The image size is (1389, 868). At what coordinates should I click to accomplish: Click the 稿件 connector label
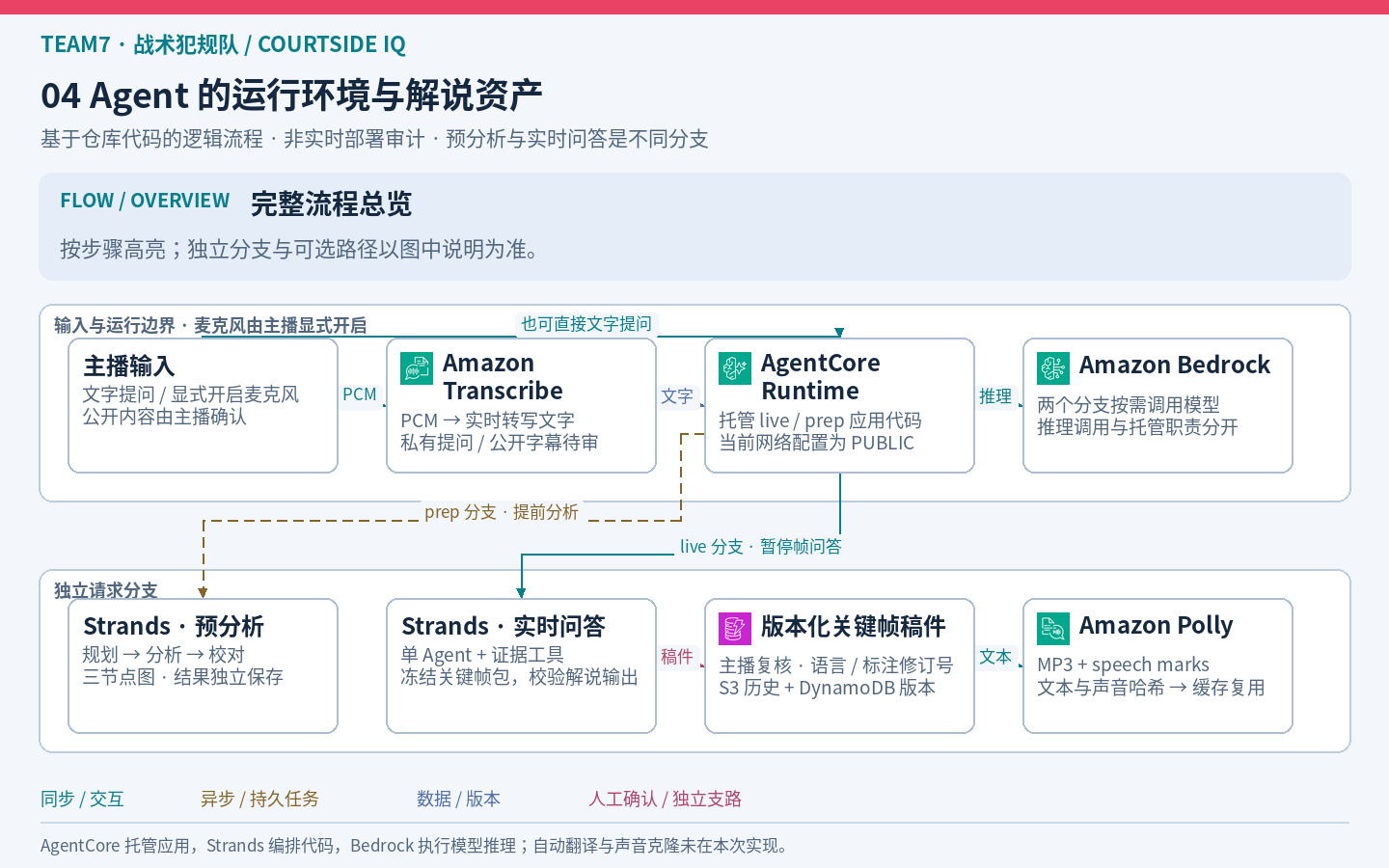[677, 657]
